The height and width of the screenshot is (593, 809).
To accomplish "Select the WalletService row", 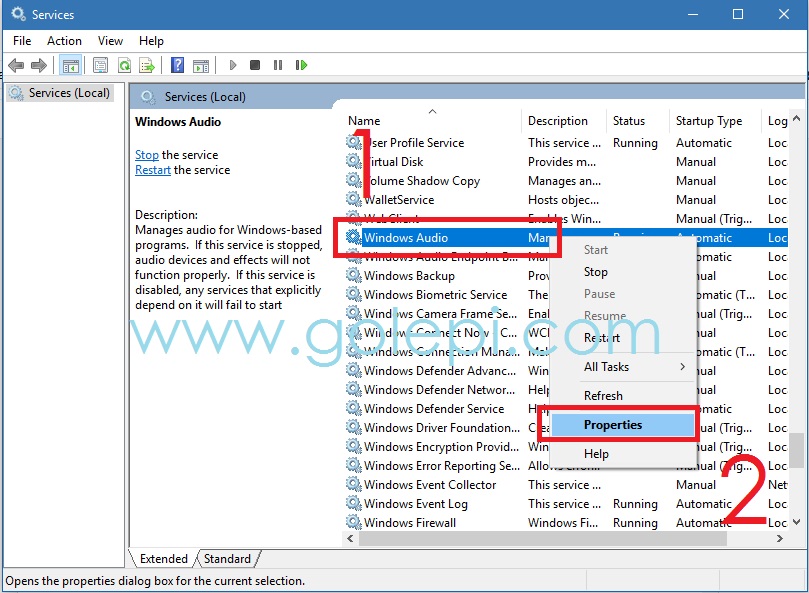I will [566, 200].
